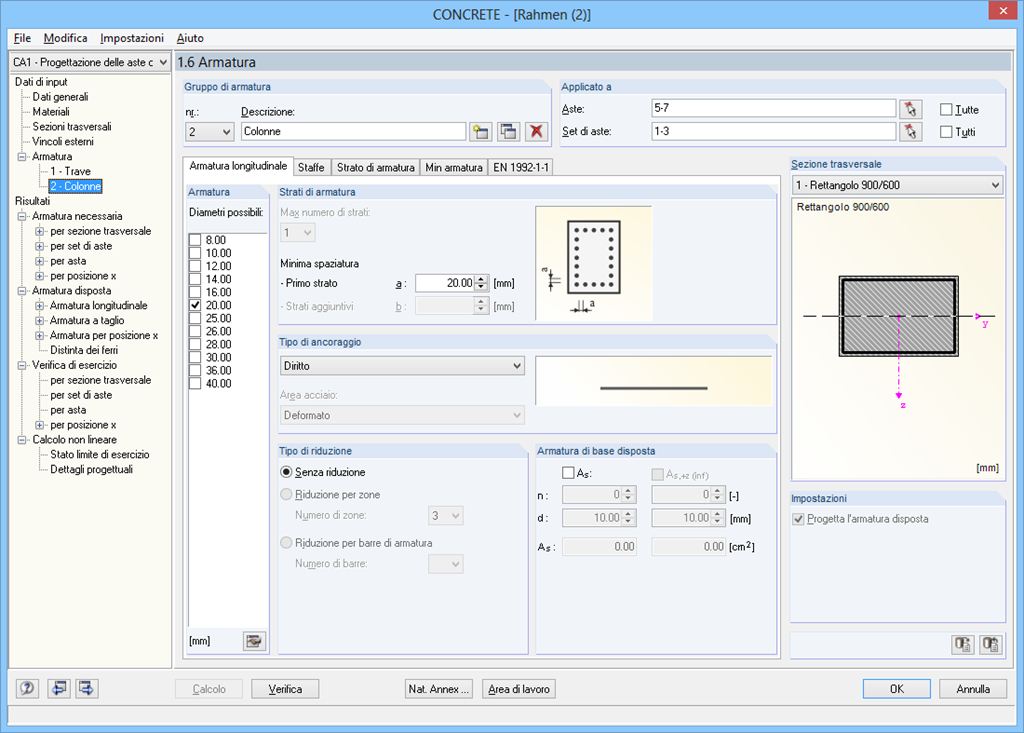Select the Distinta dei ferri tree item

tap(84, 350)
